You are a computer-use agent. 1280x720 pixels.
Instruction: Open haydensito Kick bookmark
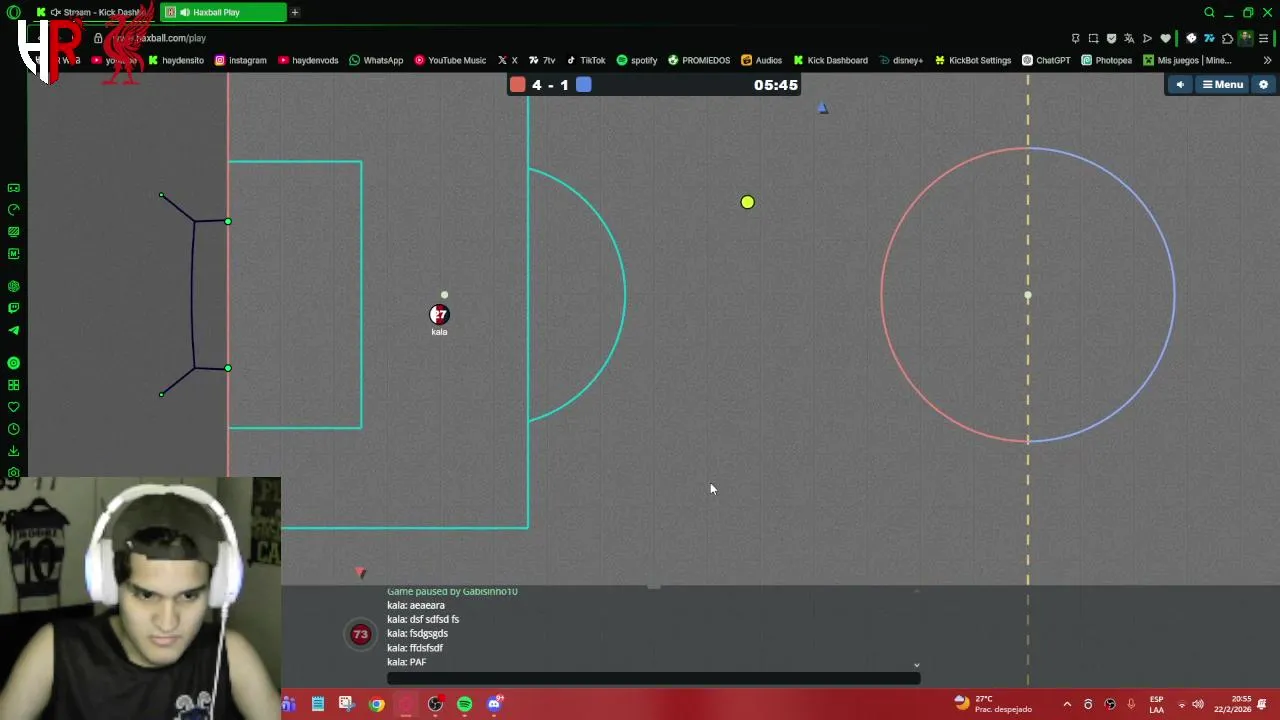[176, 60]
